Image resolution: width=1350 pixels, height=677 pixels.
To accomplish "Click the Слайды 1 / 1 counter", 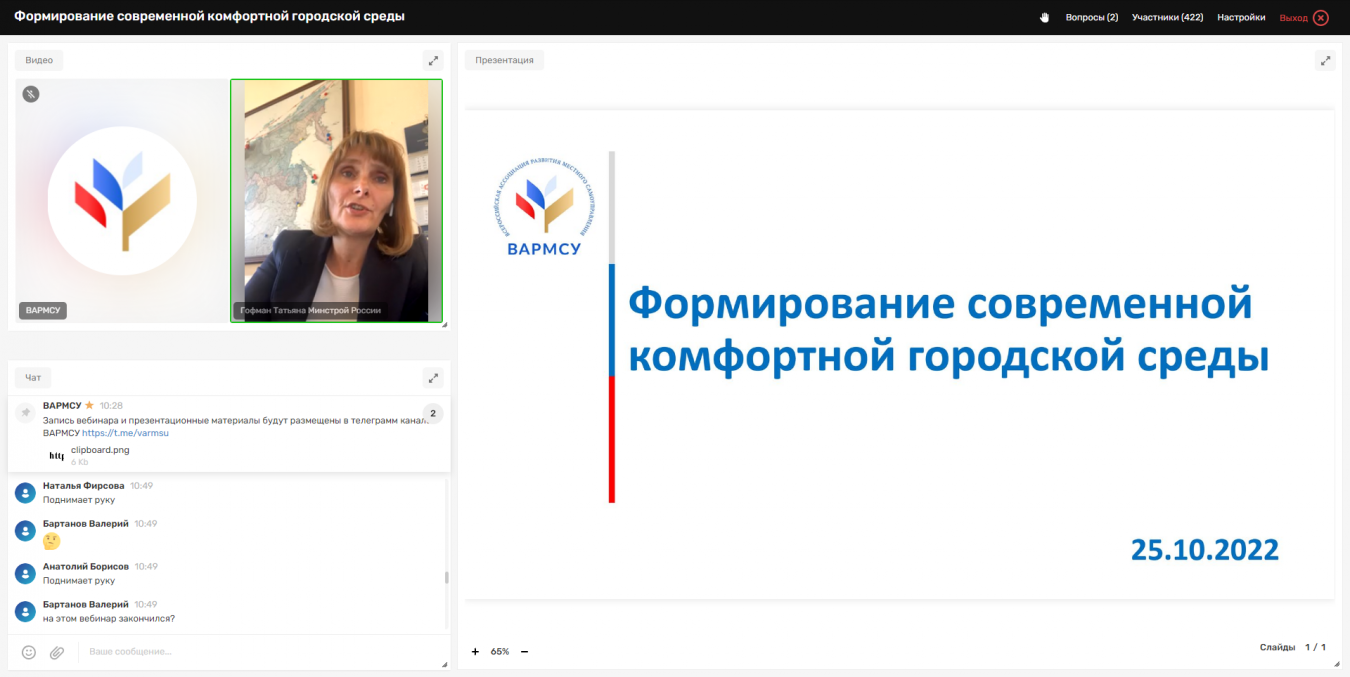I will pos(1293,647).
